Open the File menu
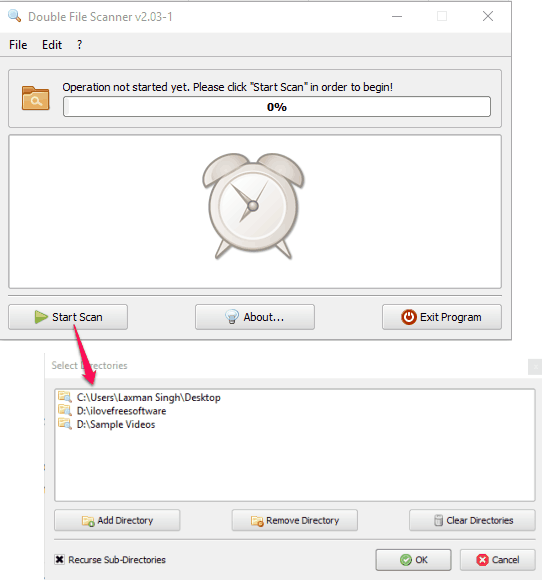Image resolution: width=542 pixels, height=581 pixels. point(18,45)
